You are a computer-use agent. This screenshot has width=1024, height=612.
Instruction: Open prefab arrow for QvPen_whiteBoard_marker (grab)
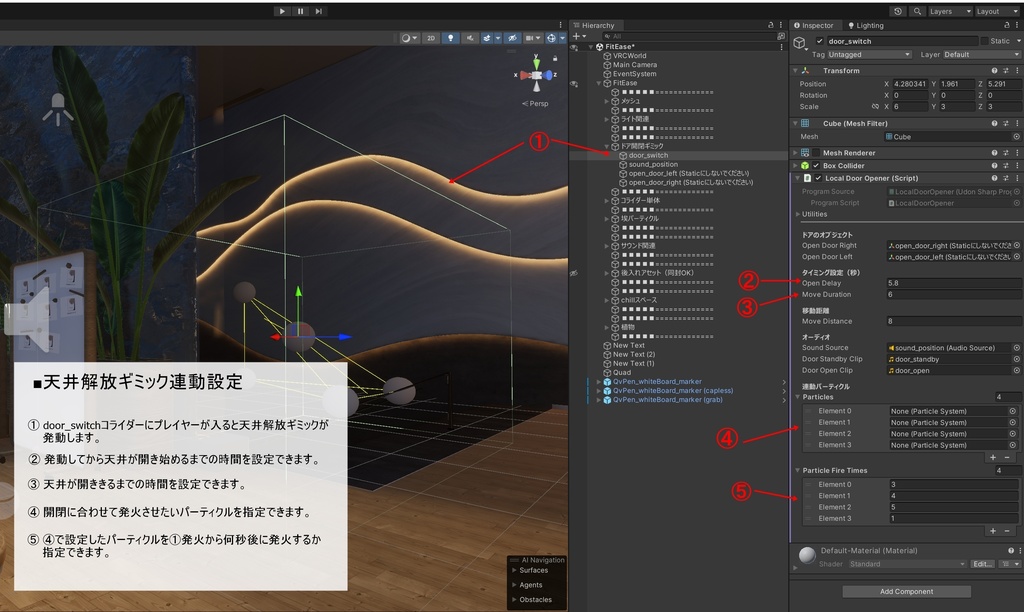pos(784,400)
